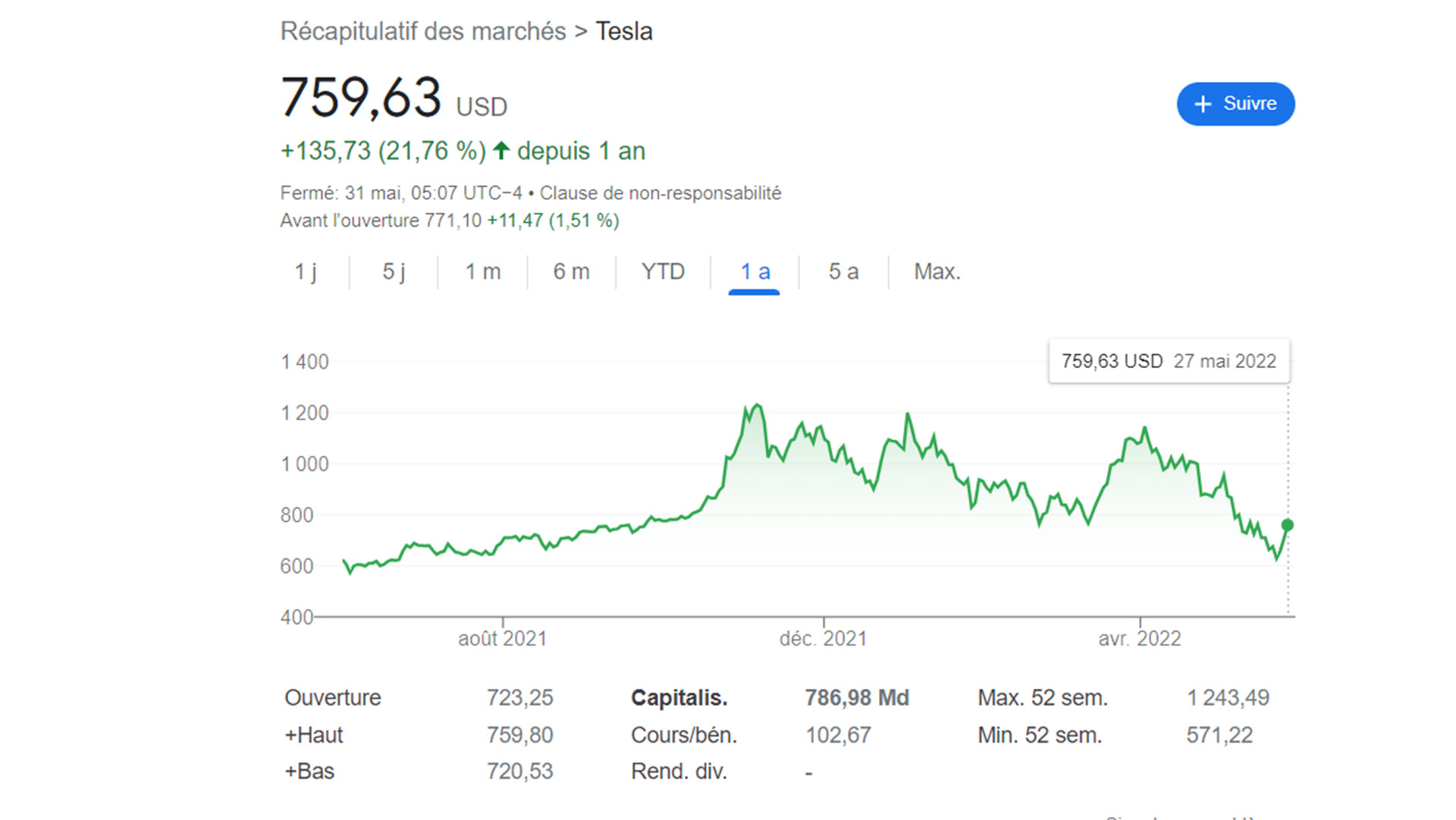Show the Max. chart range

pyautogui.click(x=937, y=272)
